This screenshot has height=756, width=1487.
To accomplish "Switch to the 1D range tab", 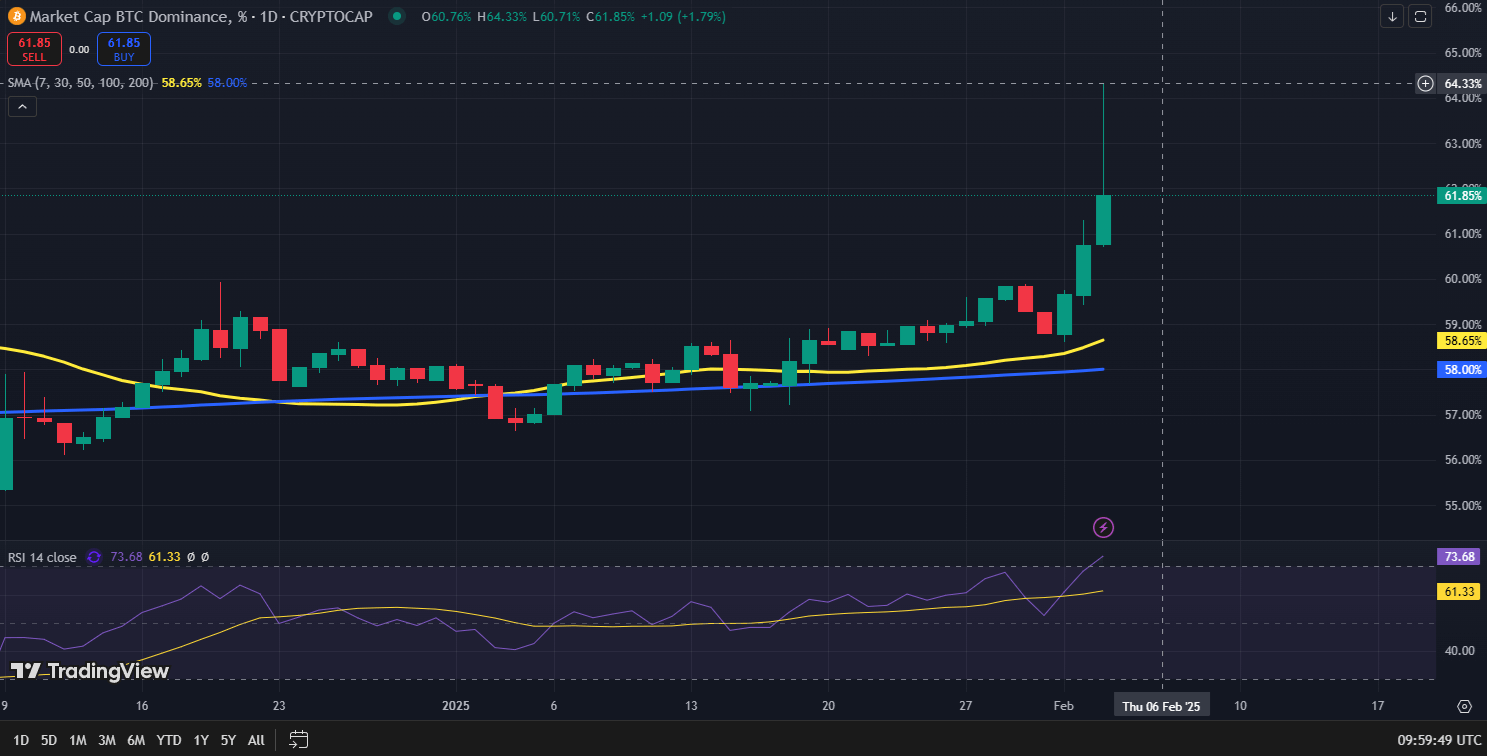I will pyautogui.click(x=20, y=740).
